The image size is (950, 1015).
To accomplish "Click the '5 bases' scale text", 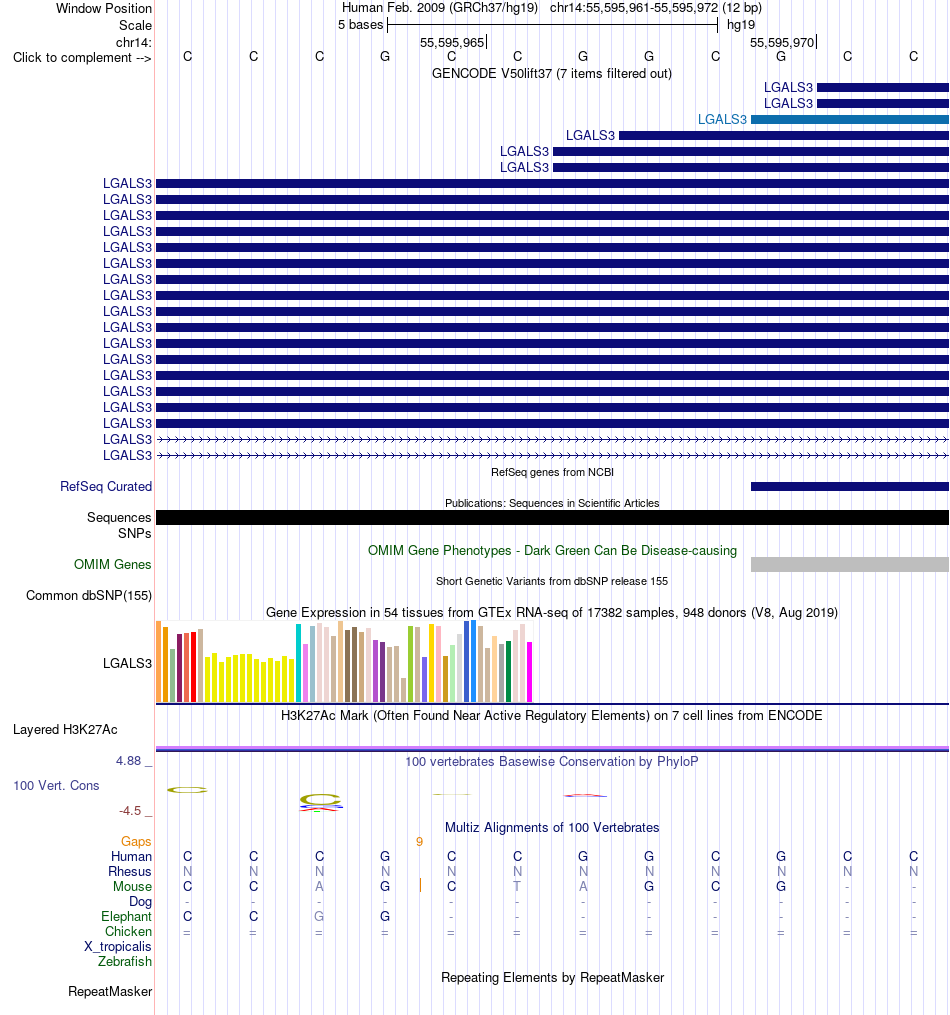I will click(x=360, y=25).
